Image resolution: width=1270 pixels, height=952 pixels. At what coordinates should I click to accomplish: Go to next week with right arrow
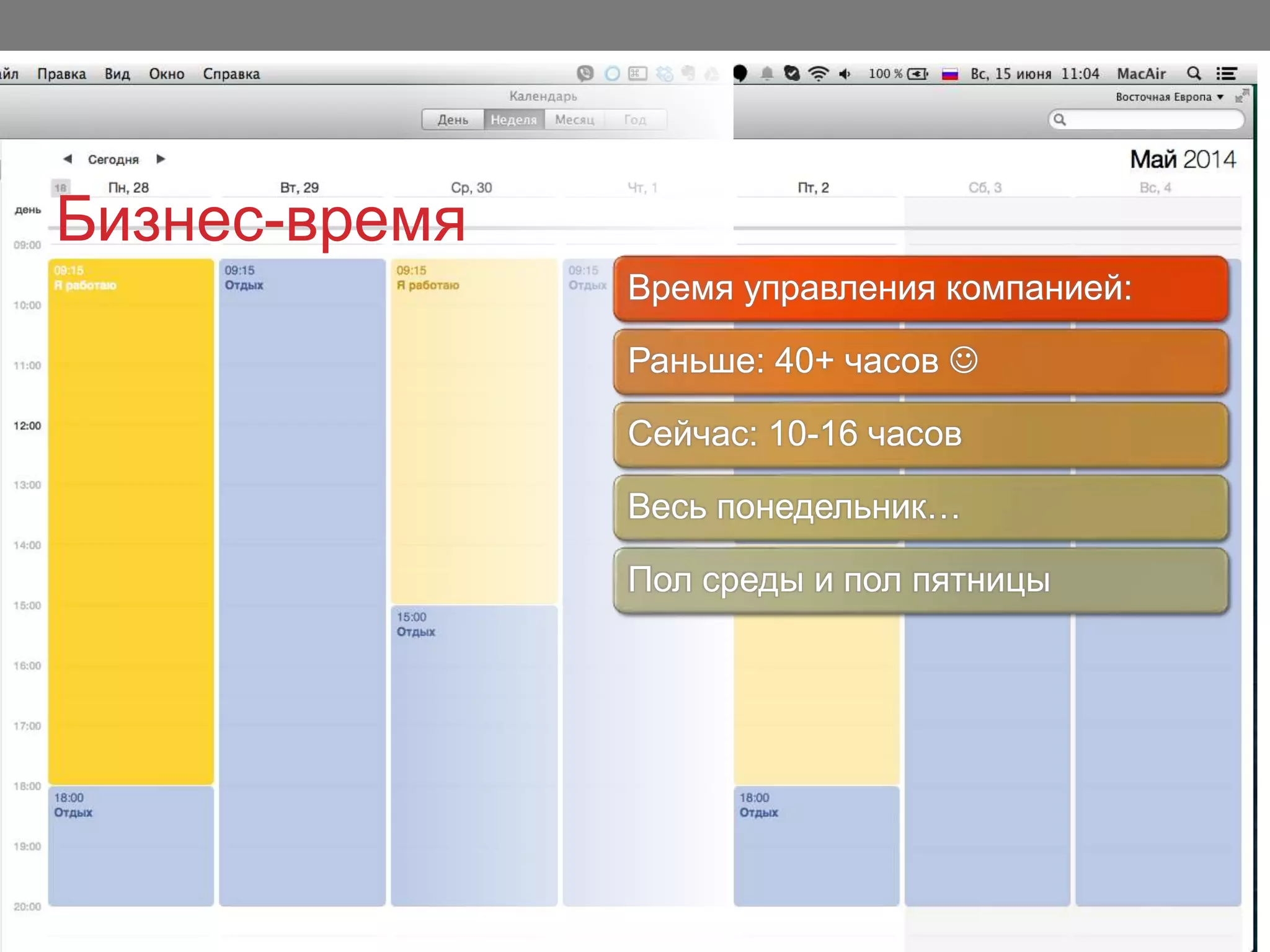161,159
